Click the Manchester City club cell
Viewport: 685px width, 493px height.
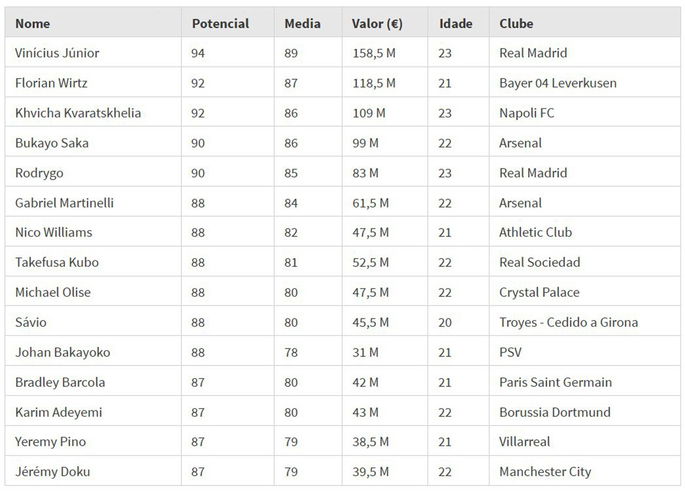click(545, 472)
